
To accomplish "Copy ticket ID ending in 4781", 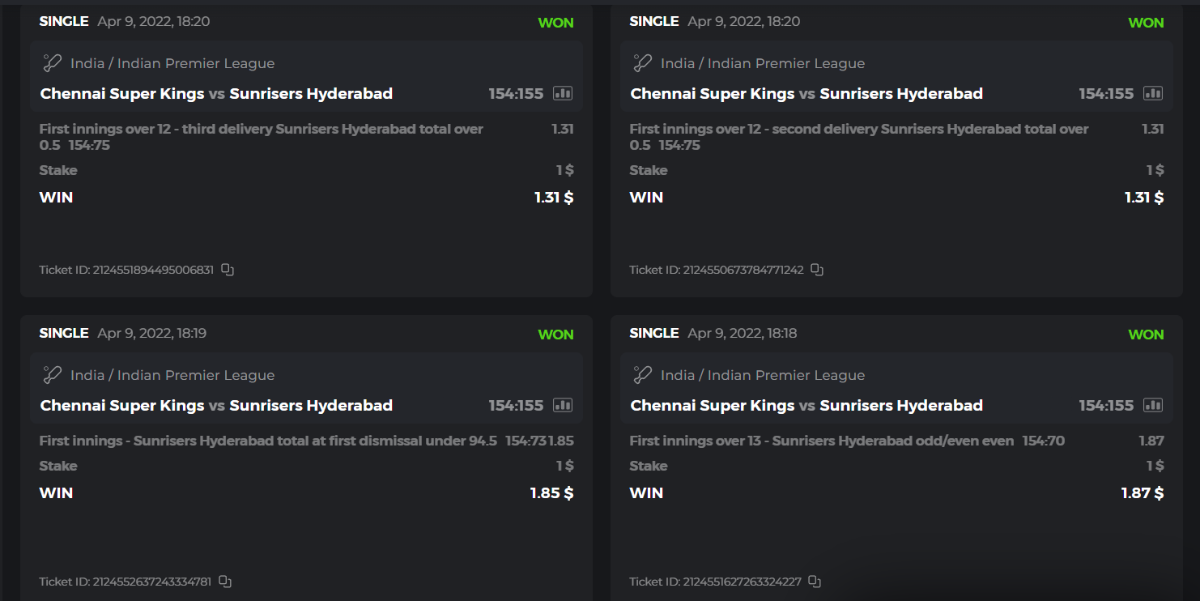I will point(225,582).
